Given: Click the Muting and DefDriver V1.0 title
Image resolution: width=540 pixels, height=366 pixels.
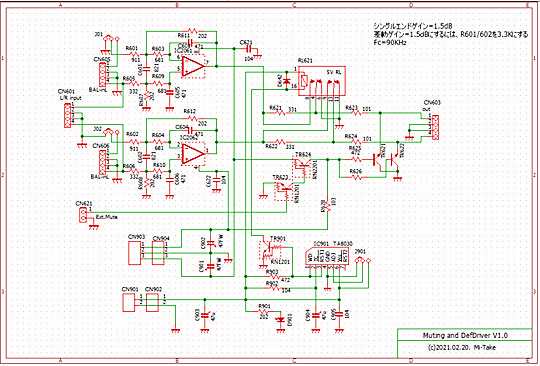Looking at the screenshot, I should click(465, 335).
